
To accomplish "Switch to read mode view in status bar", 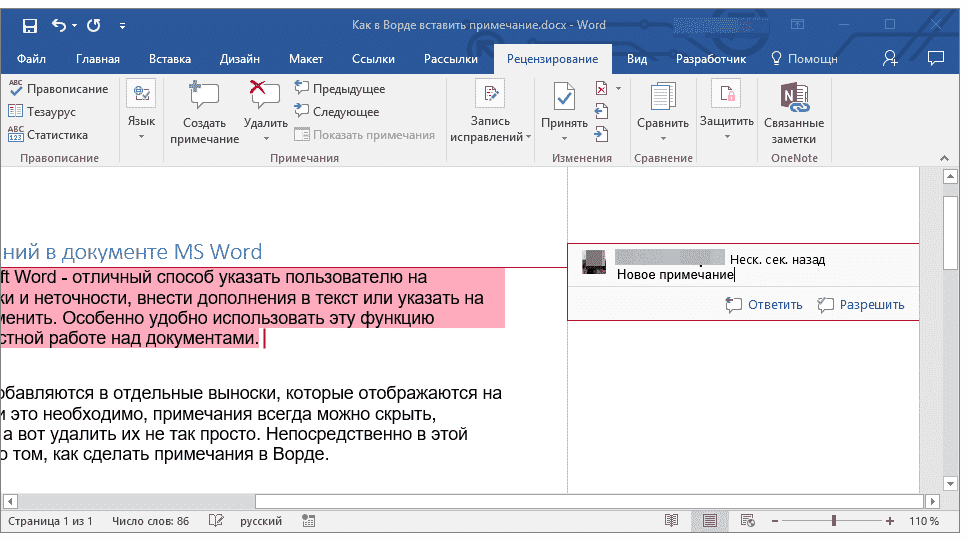I will click(671, 521).
